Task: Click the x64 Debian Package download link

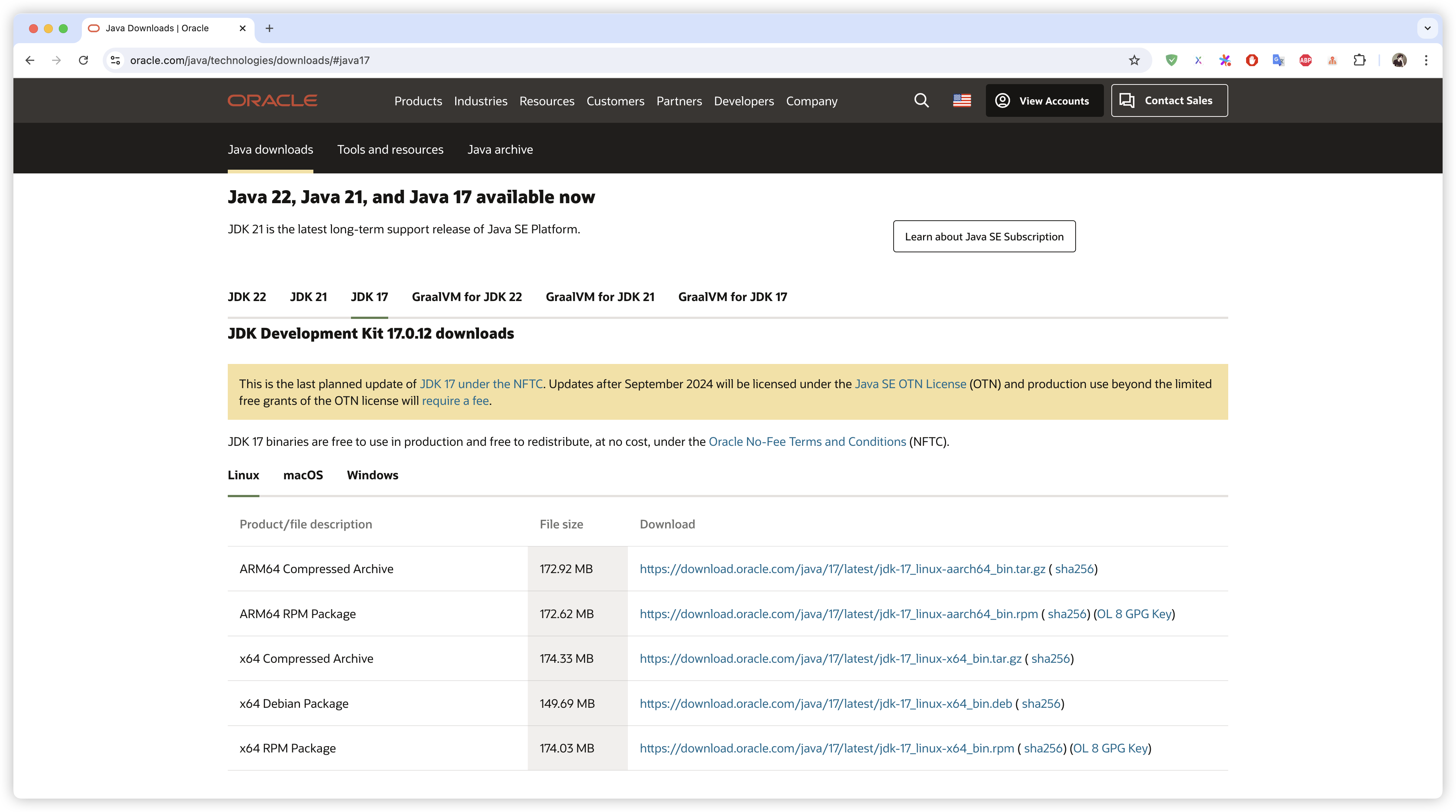Action: click(825, 703)
